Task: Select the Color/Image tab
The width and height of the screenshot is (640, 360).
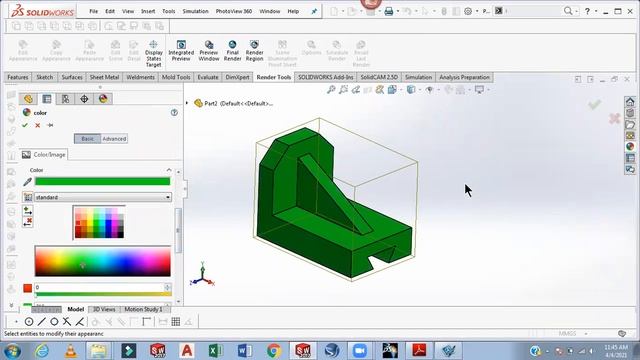Action: (x=44, y=155)
